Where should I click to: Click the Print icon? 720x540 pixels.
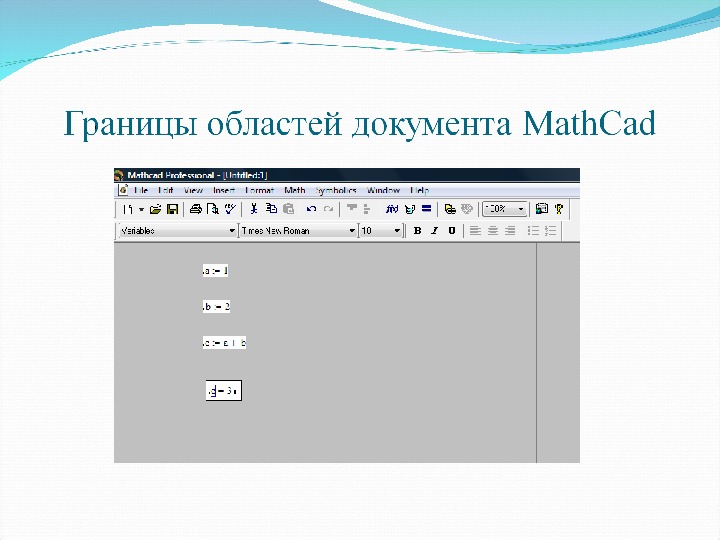196,209
